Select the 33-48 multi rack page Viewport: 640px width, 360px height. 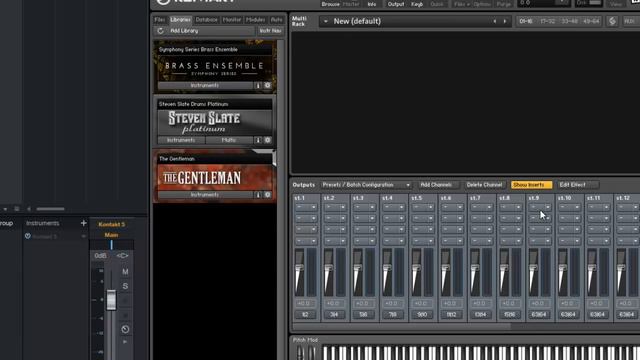(x=569, y=21)
